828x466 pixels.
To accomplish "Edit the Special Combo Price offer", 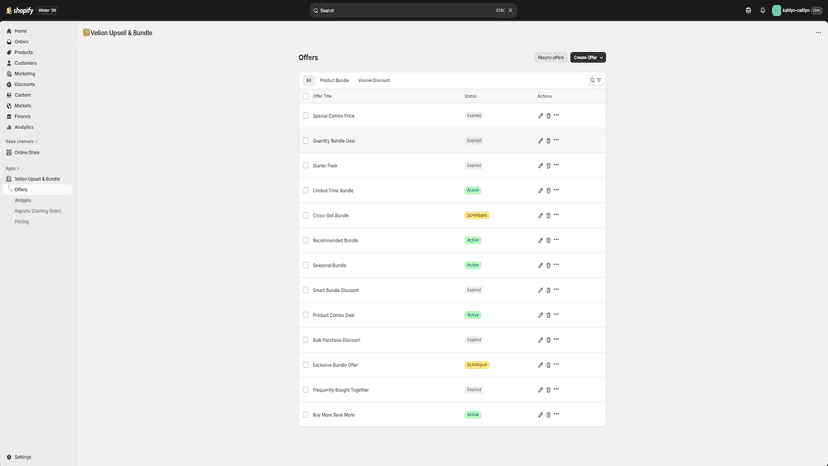I will [x=540, y=116].
